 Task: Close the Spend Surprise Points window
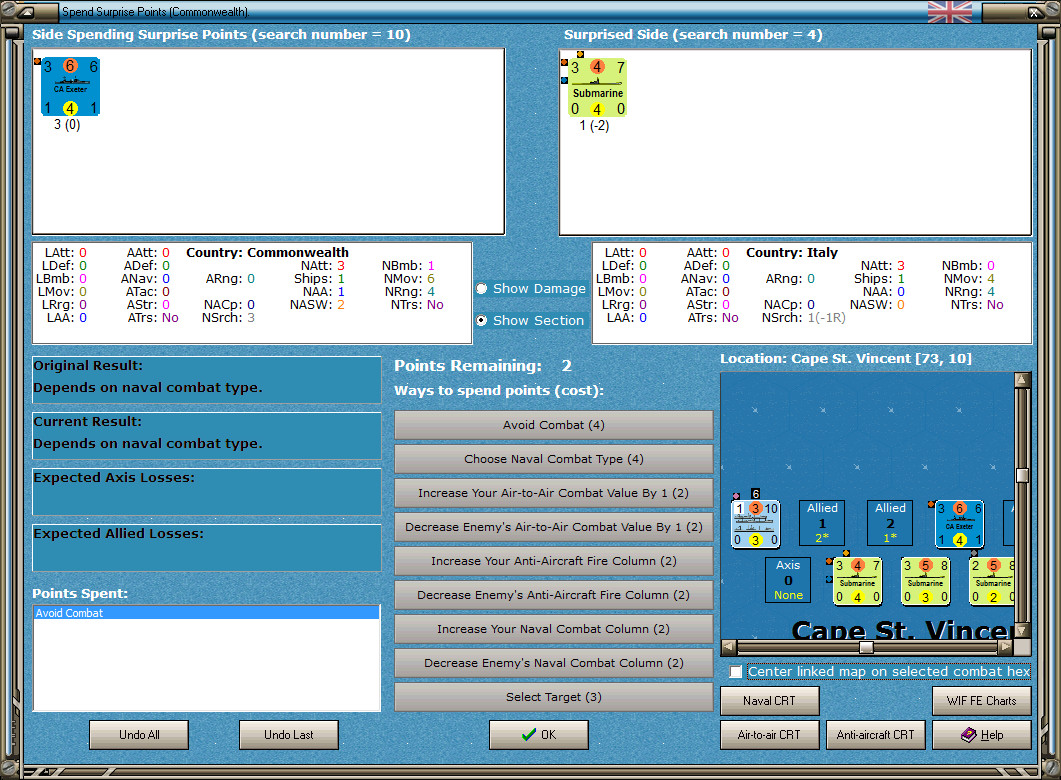pyautogui.click(x=1036, y=12)
